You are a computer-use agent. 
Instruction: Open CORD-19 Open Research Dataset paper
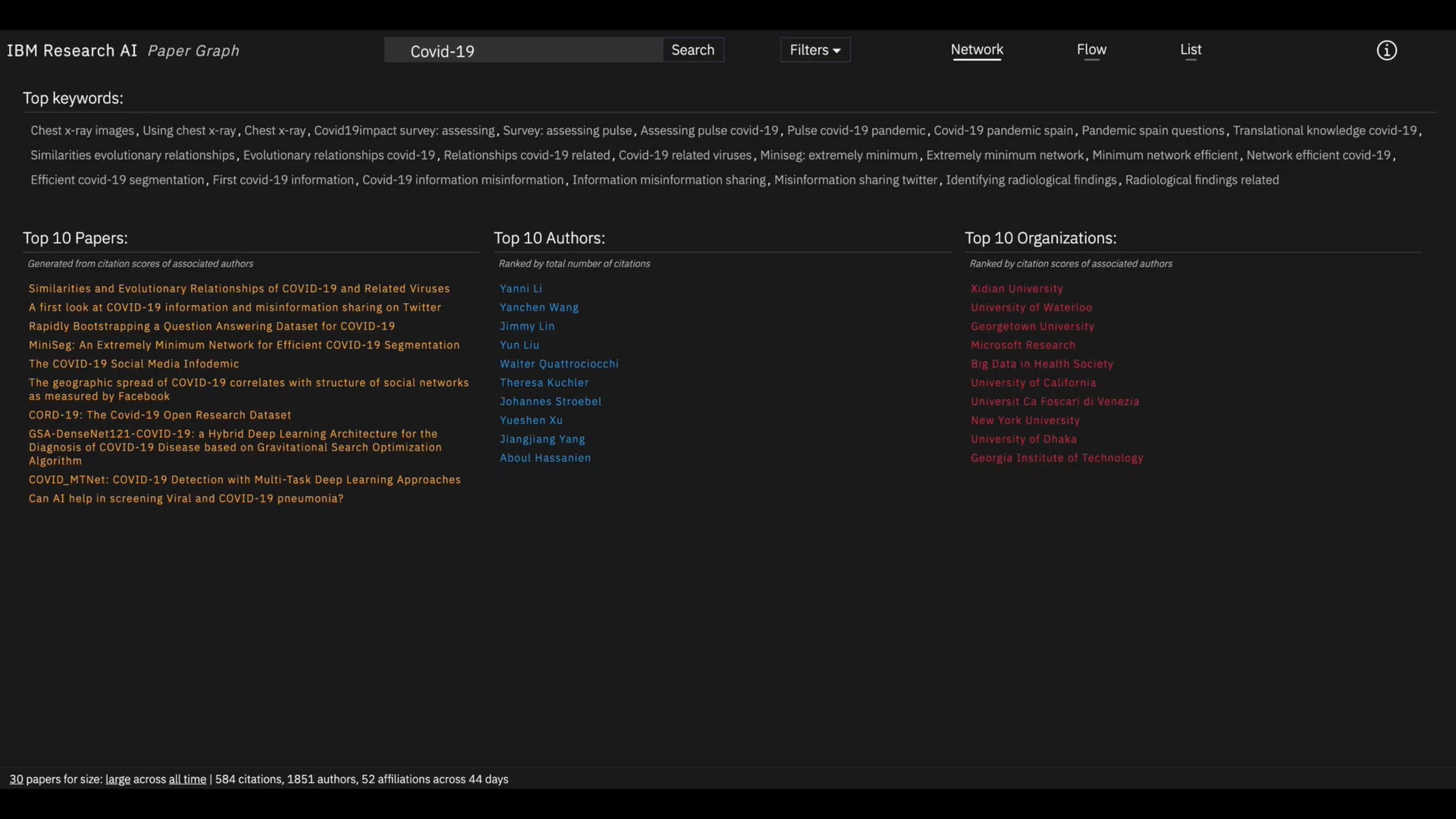160,415
